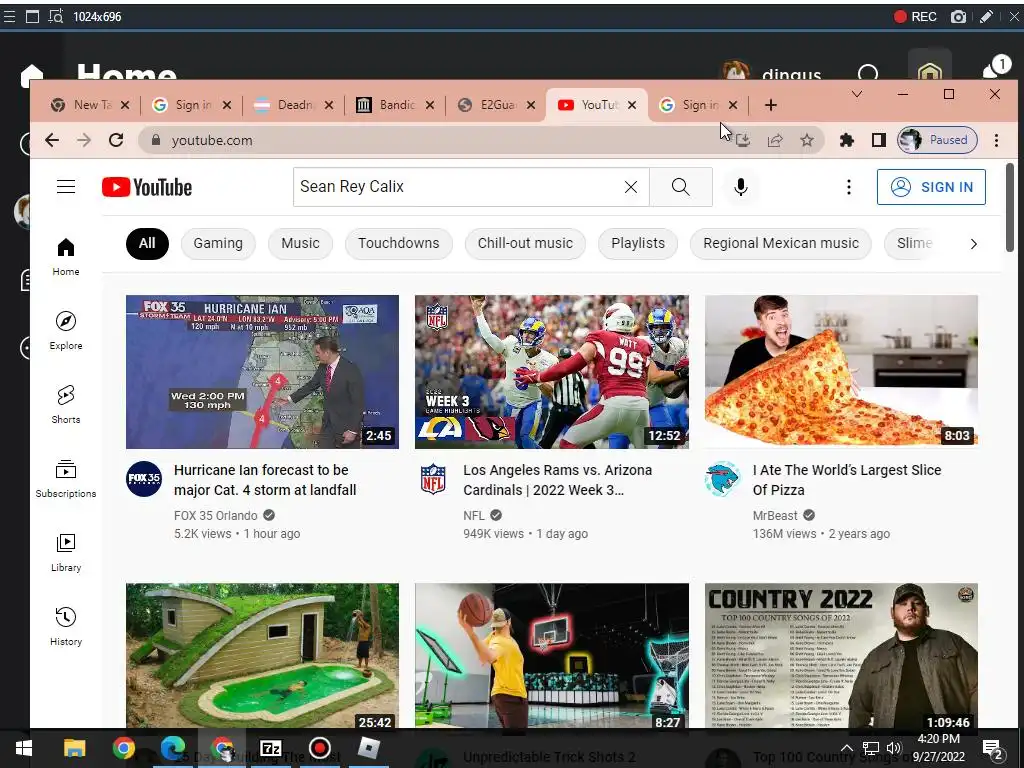Open Shorts in the sidebar
The width and height of the screenshot is (1024, 768).
point(66,405)
